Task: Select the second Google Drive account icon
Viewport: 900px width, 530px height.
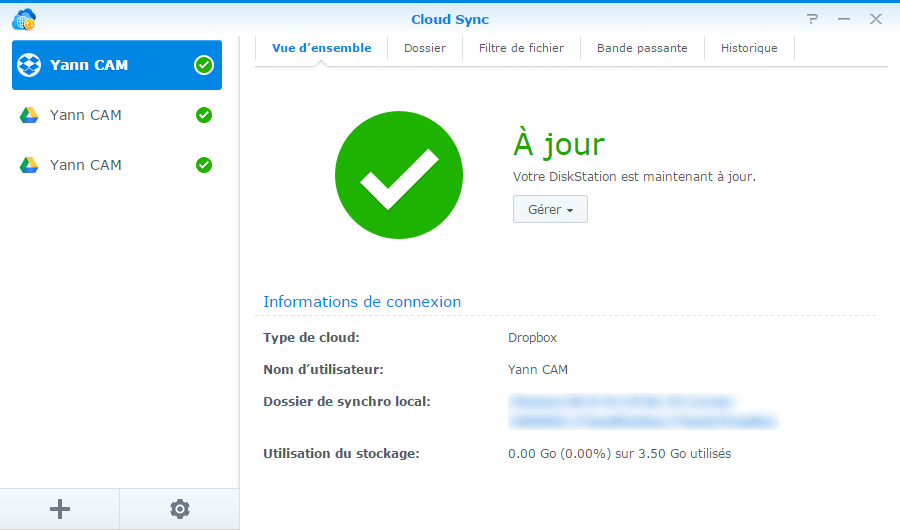Action: click(29, 165)
